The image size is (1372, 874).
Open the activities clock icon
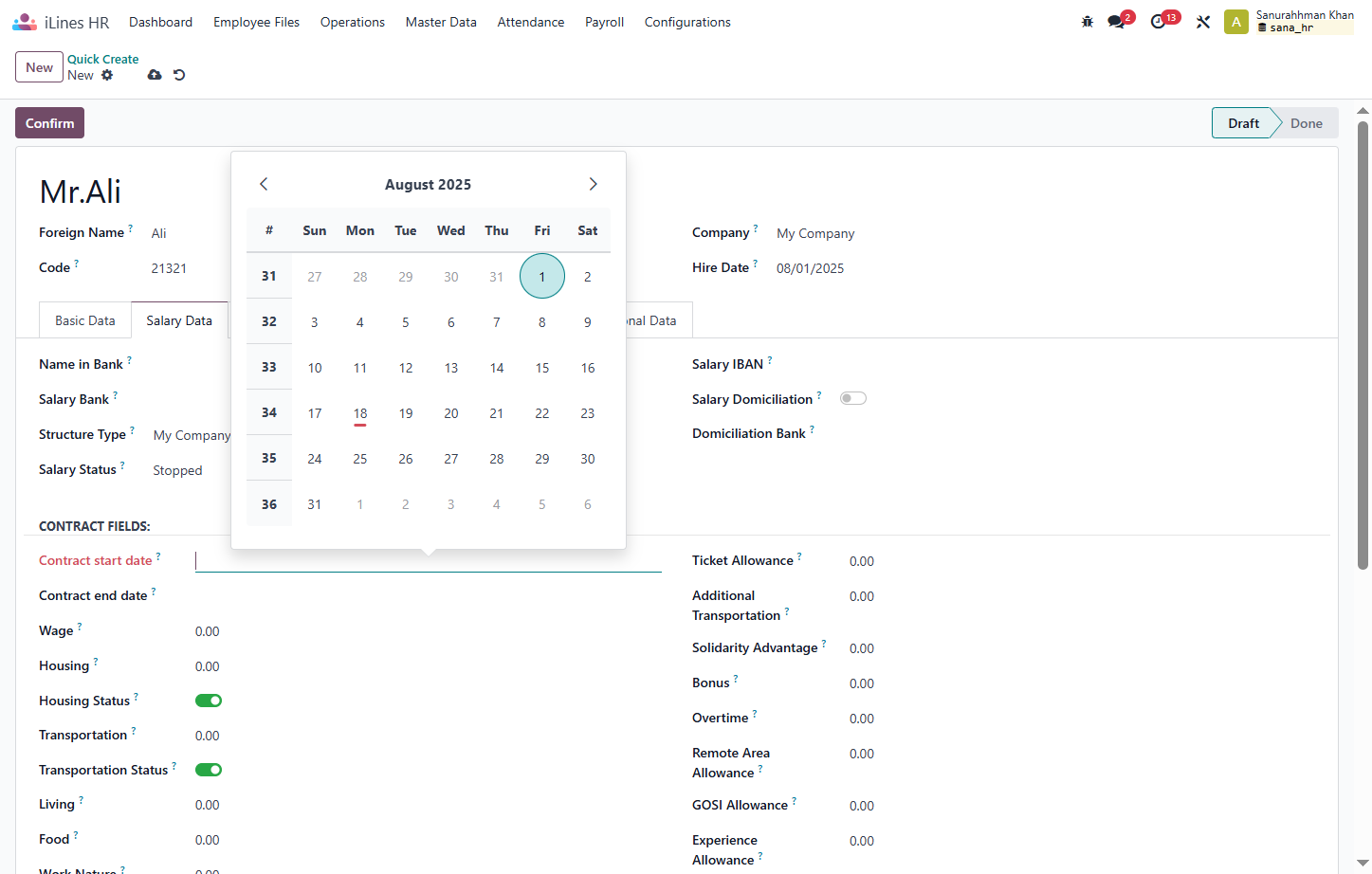(1158, 22)
